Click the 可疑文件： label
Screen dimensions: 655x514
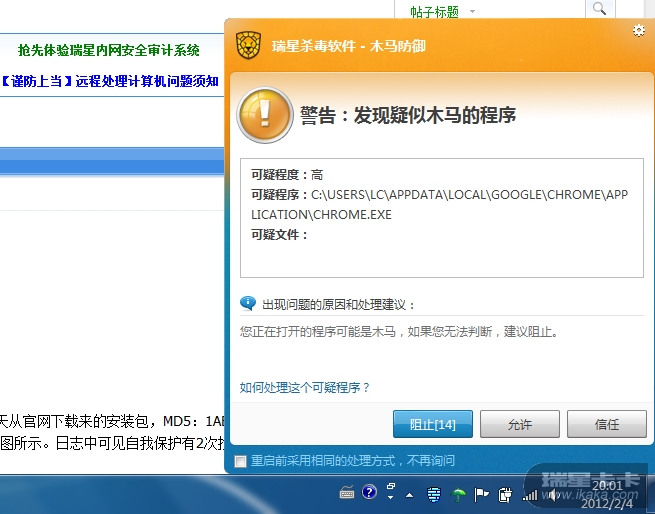pyautogui.click(x=279, y=234)
